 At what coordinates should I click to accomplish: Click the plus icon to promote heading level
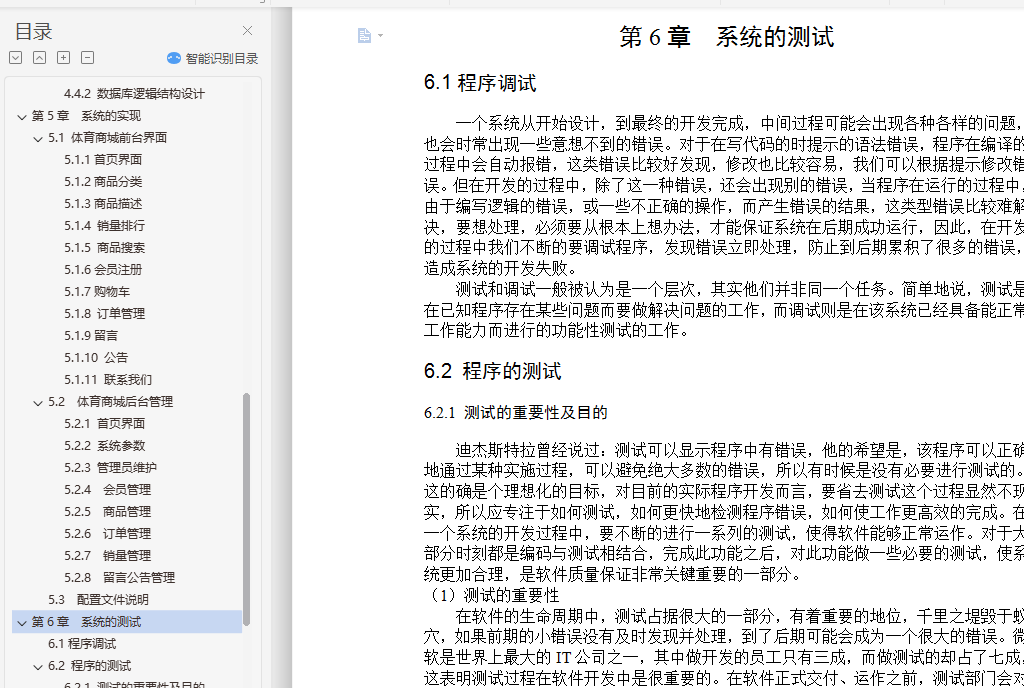coord(63,57)
